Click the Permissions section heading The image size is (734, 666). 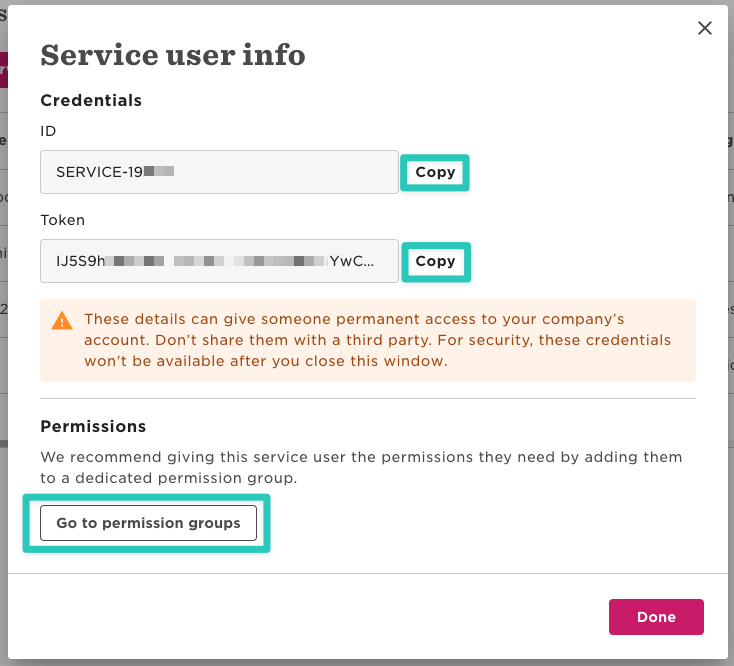[x=93, y=426]
